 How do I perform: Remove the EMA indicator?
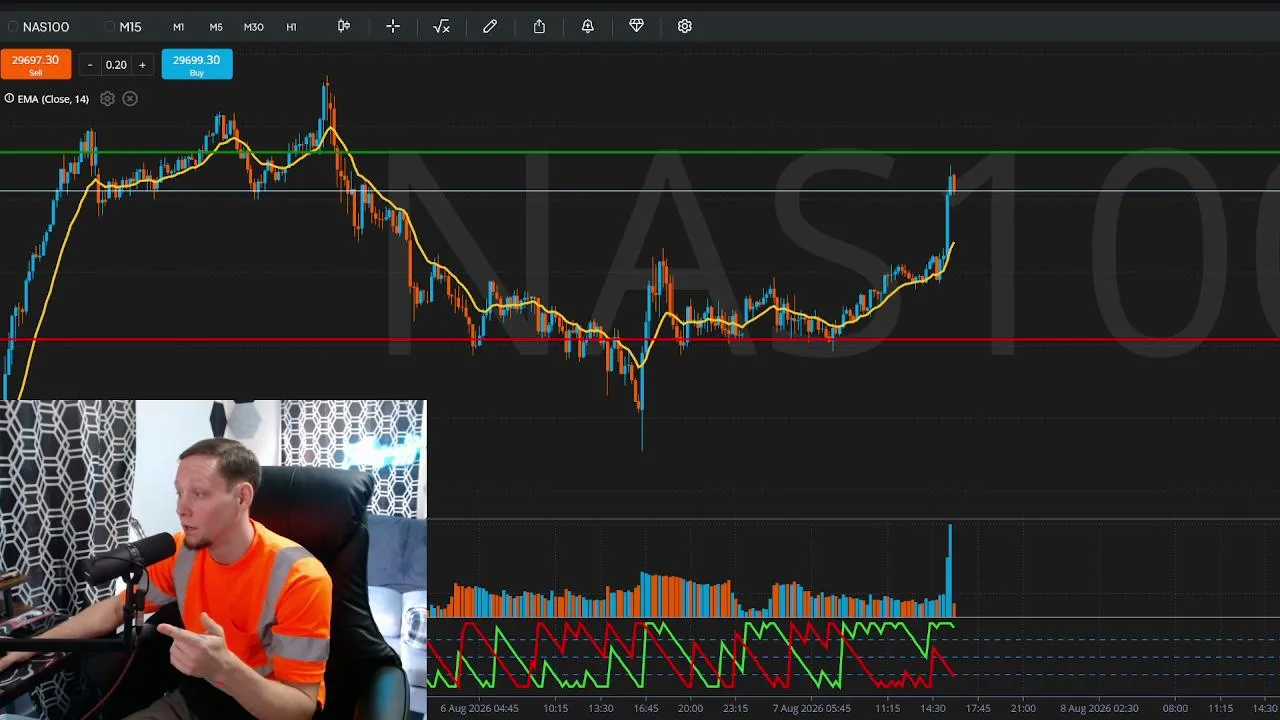(130, 98)
